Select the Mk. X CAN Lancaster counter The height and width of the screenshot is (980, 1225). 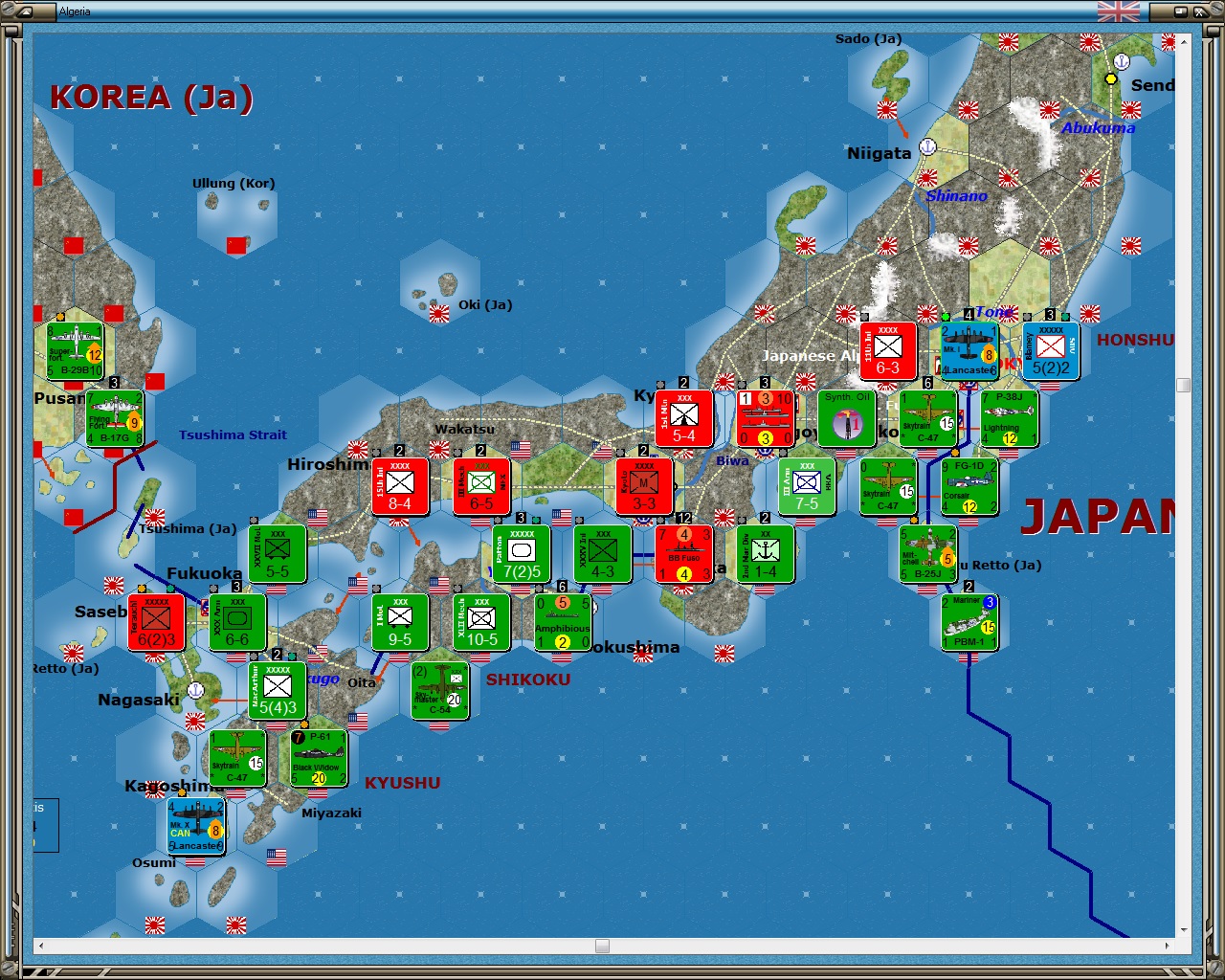[196, 826]
